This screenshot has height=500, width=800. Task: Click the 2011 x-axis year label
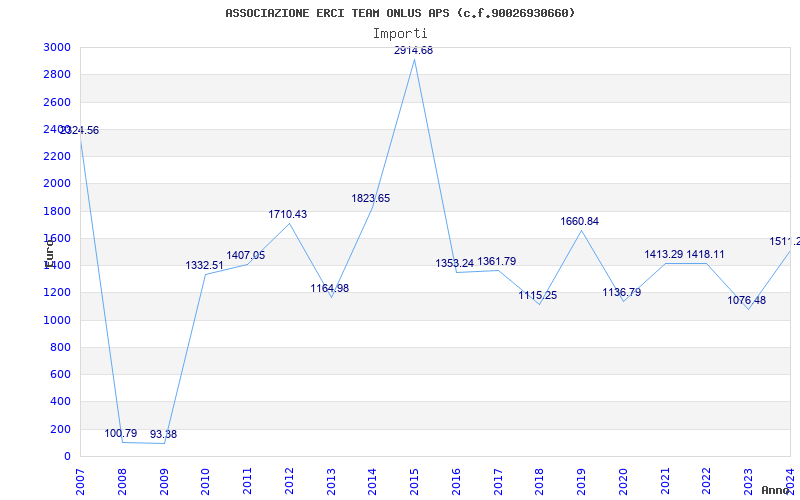(247, 482)
